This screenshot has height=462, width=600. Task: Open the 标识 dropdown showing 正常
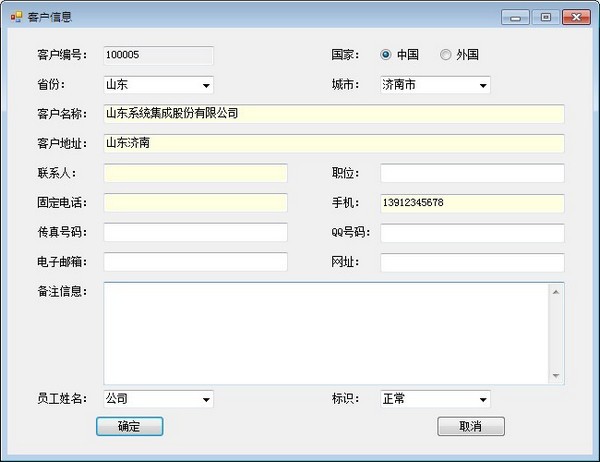[435, 399]
